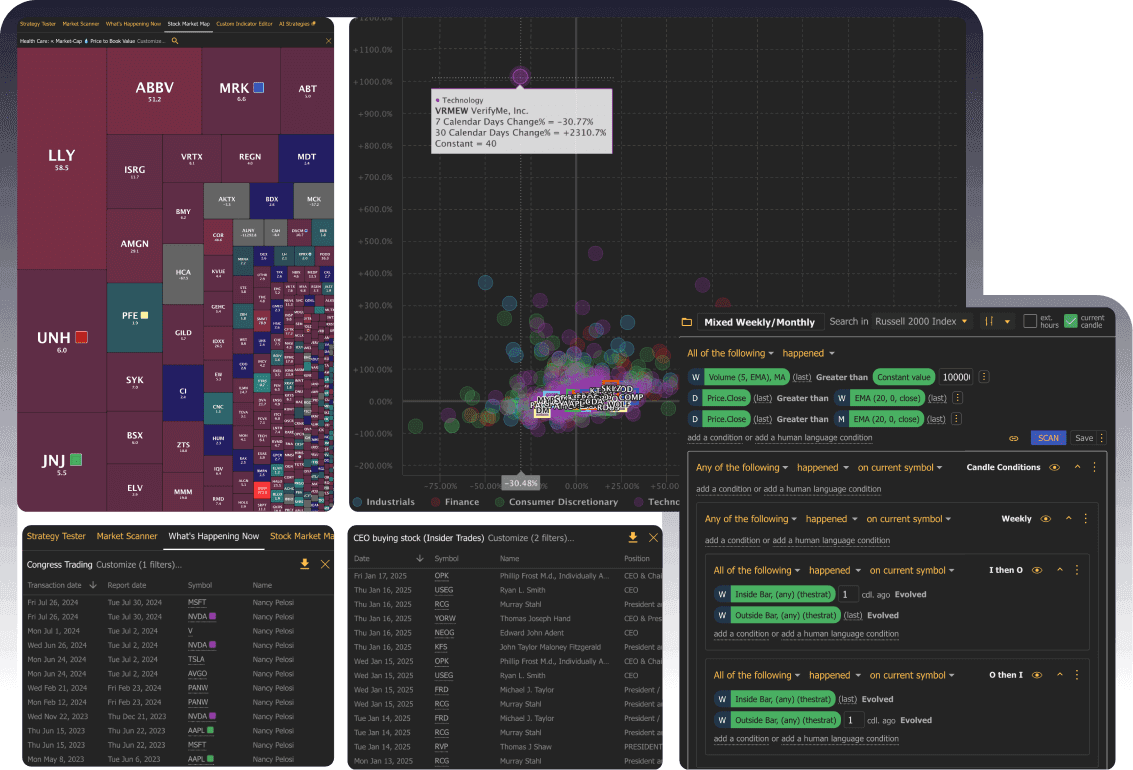Open the folder icon beside Mixed Weekly/Monthly
This screenshot has height=770, width=1133.
click(x=686, y=322)
